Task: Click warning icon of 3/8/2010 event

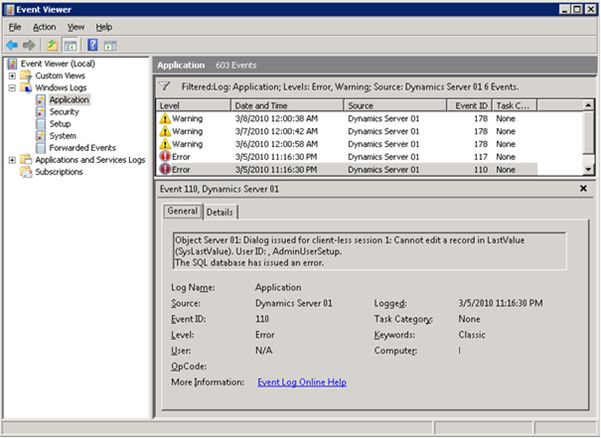Action: pyautogui.click(x=165, y=118)
